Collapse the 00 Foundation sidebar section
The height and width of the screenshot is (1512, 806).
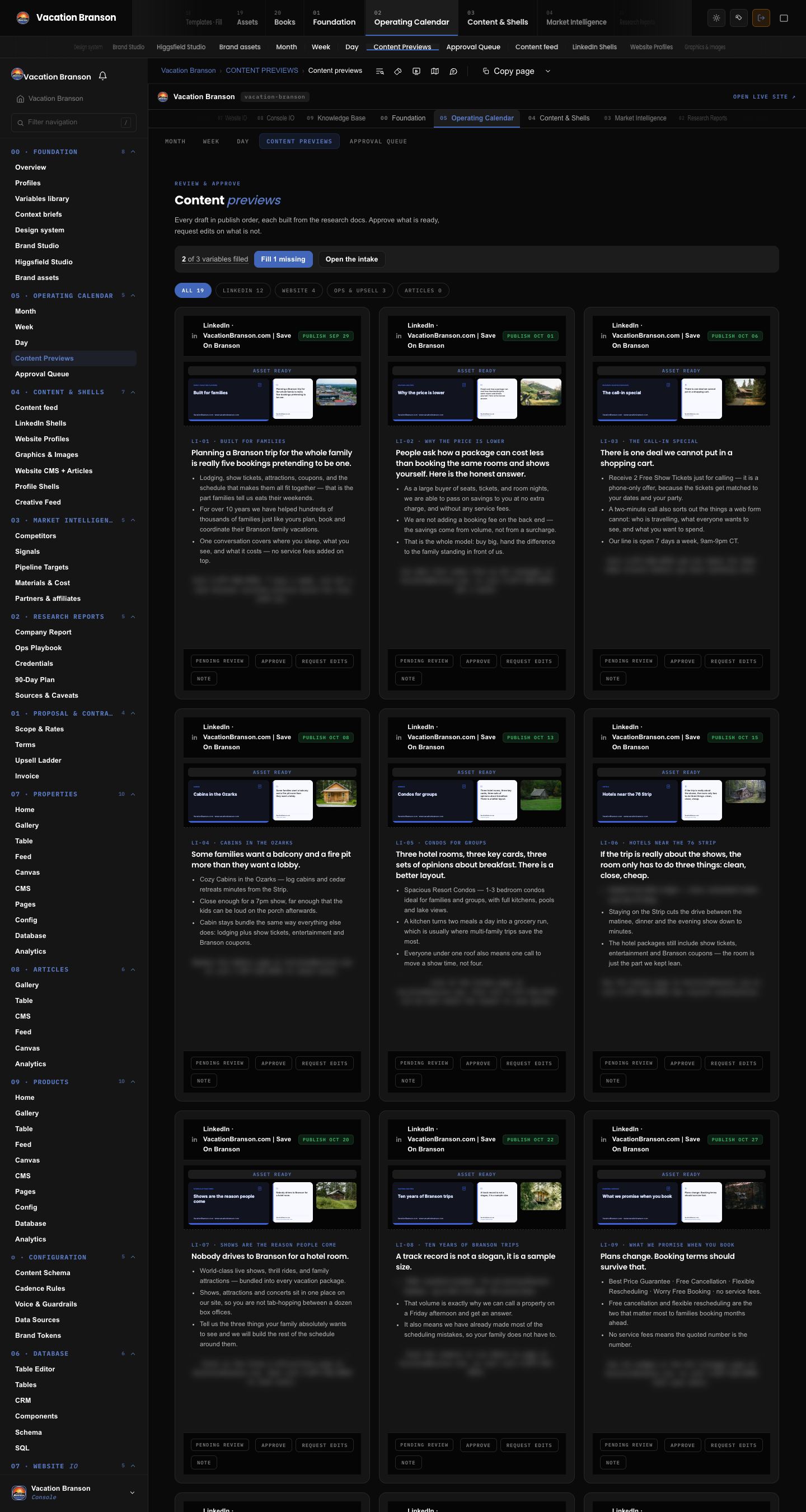[133, 152]
